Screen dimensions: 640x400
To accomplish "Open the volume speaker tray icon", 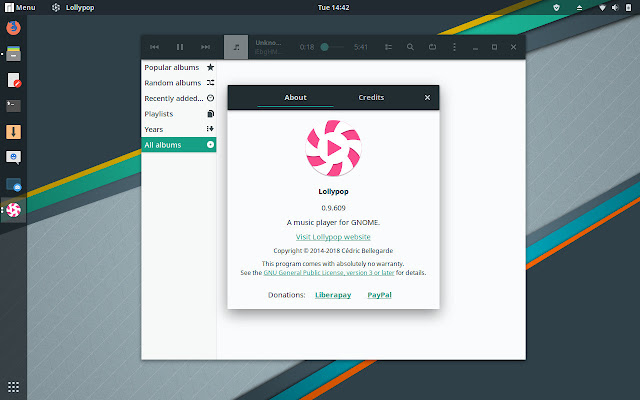I will pos(615,7).
